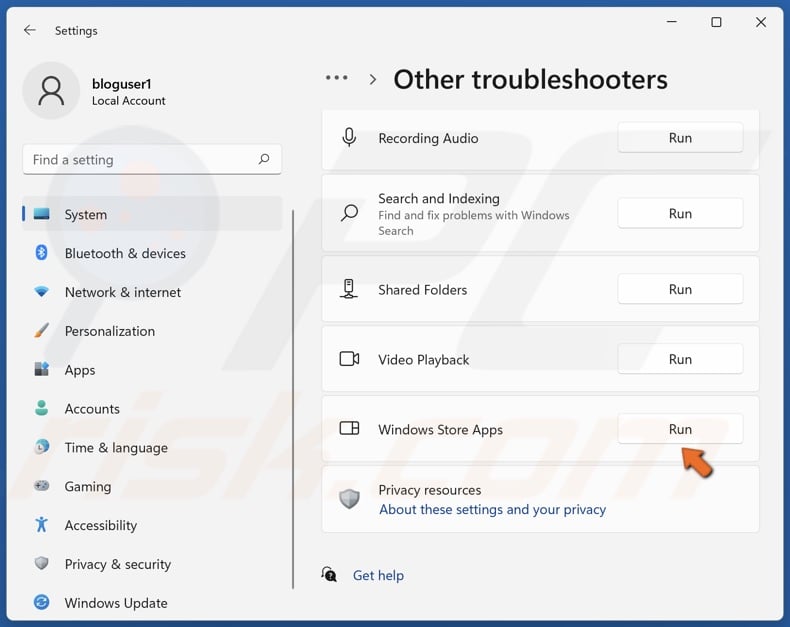The width and height of the screenshot is (790, 627).
Task: Click the Gaming controller icon
Action: 42,486
